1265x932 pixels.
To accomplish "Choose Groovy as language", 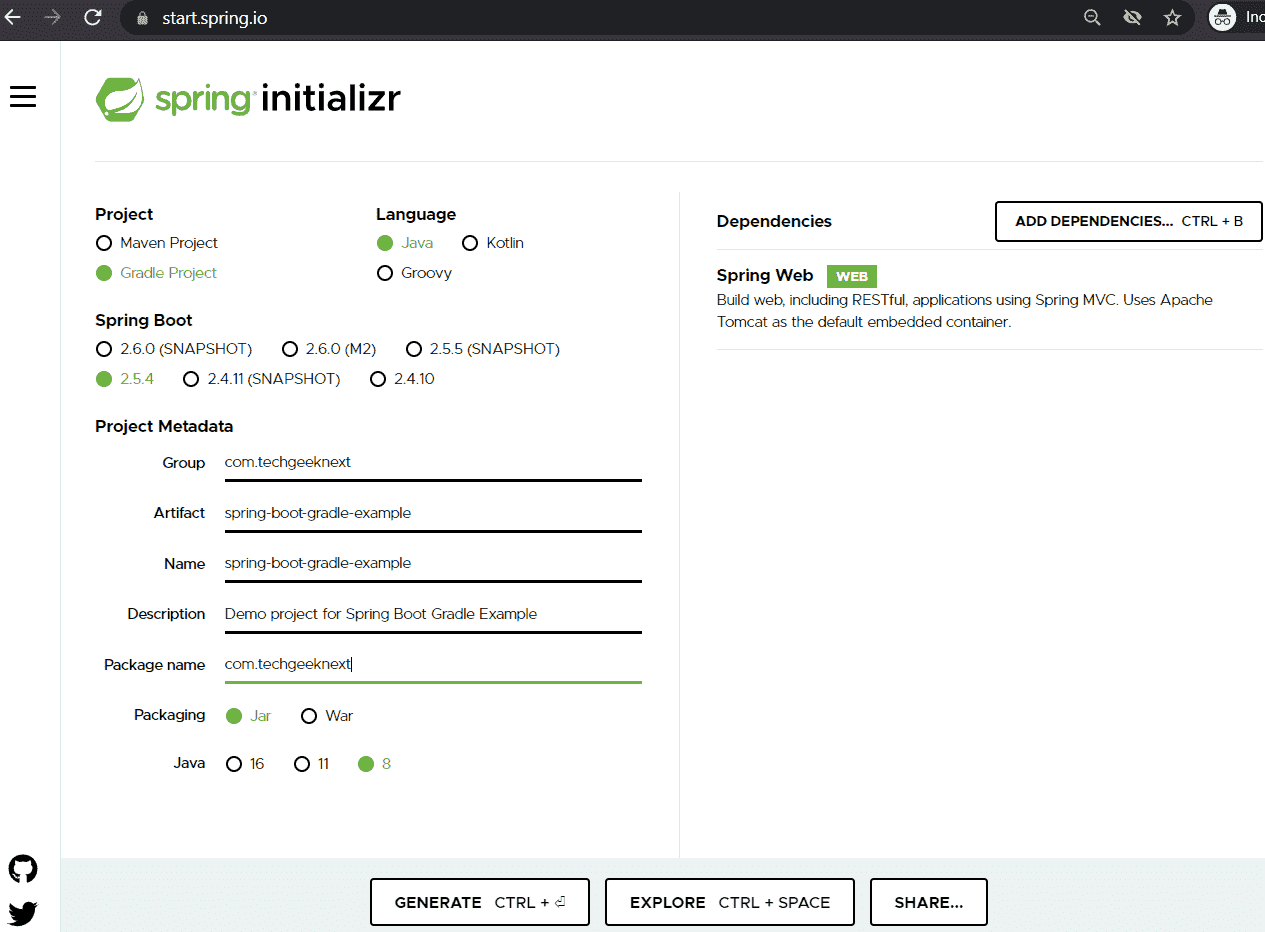I will click(414, 273).
